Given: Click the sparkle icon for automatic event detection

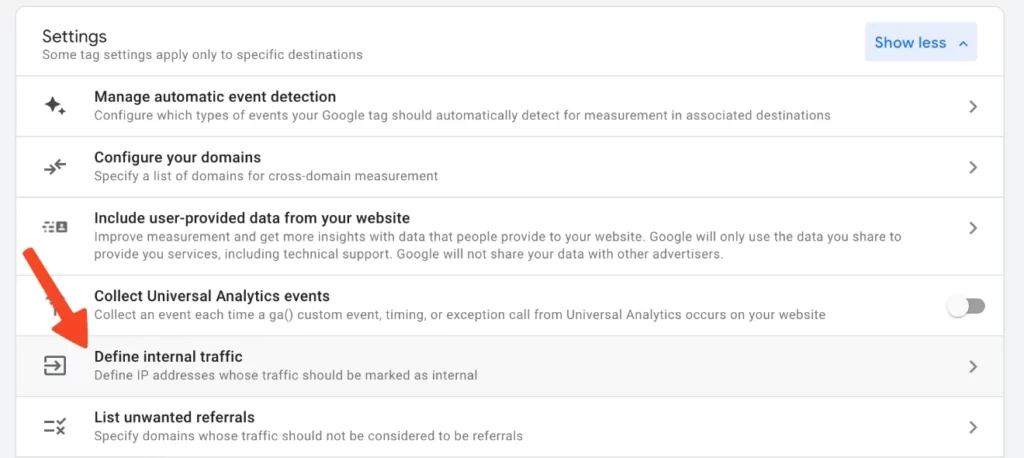Looking at the screenshot, I should click(x=55, y=106).
